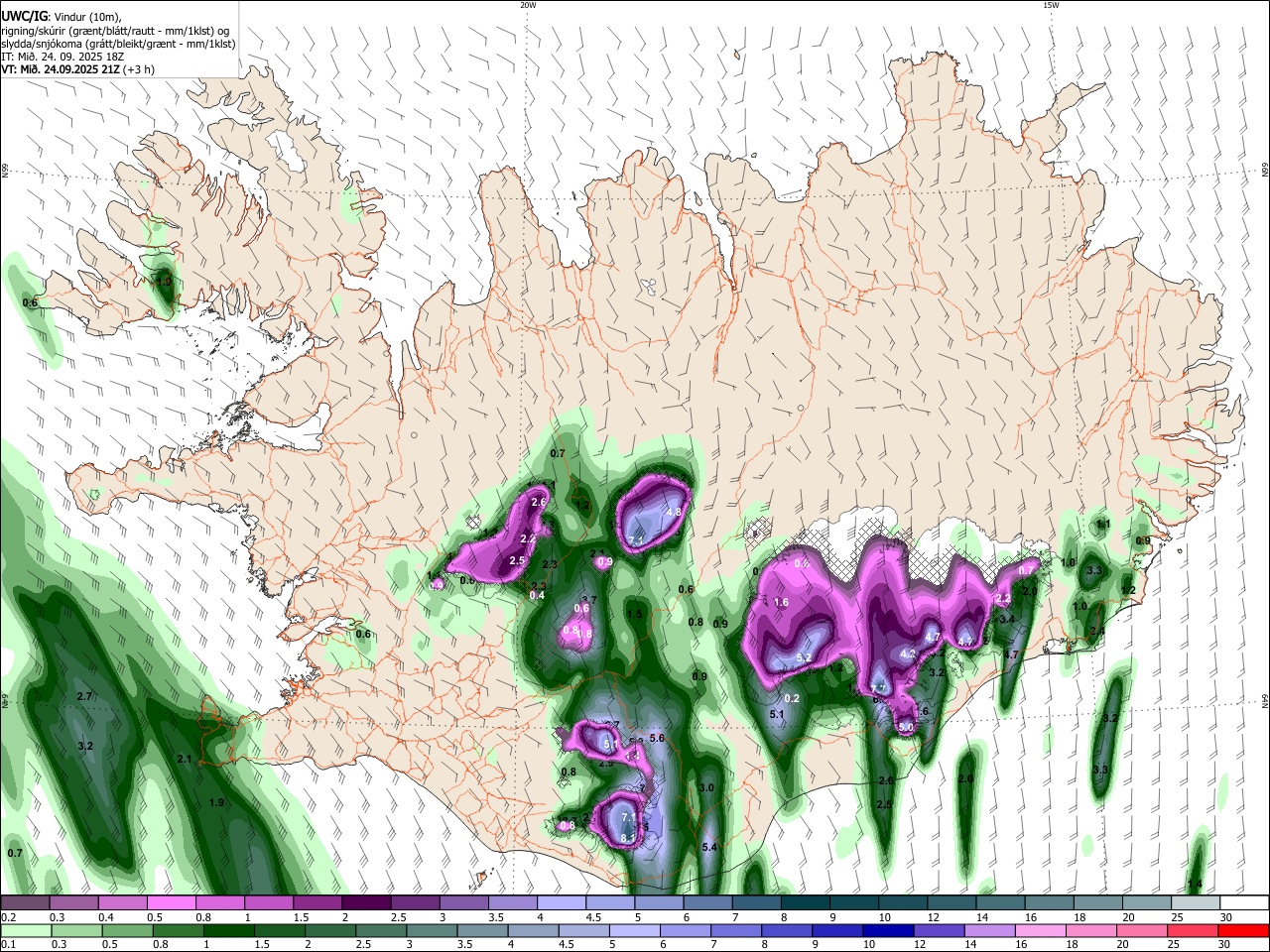Viewport: 1270px width, 952px height.
Task: Pick the 1.5–2 magenta upper-row swatch
Action: pos(317,902)
